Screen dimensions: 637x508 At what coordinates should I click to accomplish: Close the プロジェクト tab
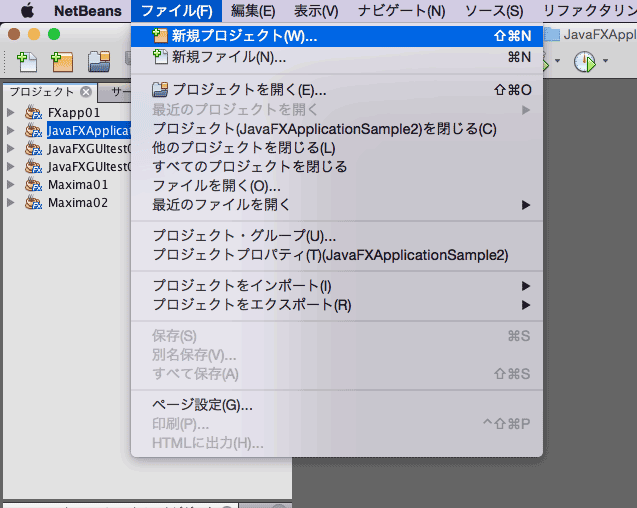86,92
